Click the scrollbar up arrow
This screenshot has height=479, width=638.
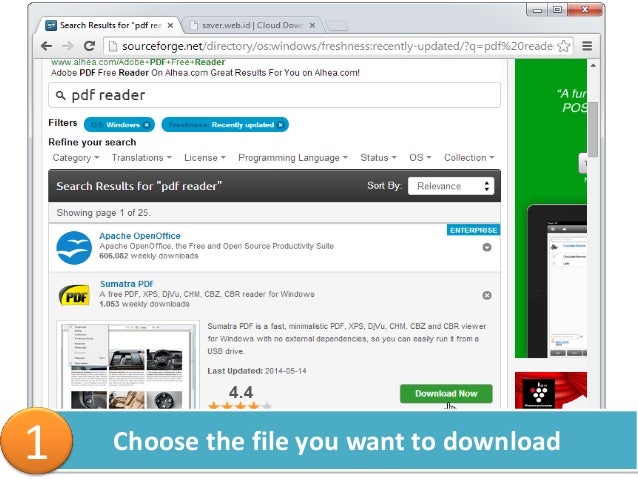click(593, 66)
